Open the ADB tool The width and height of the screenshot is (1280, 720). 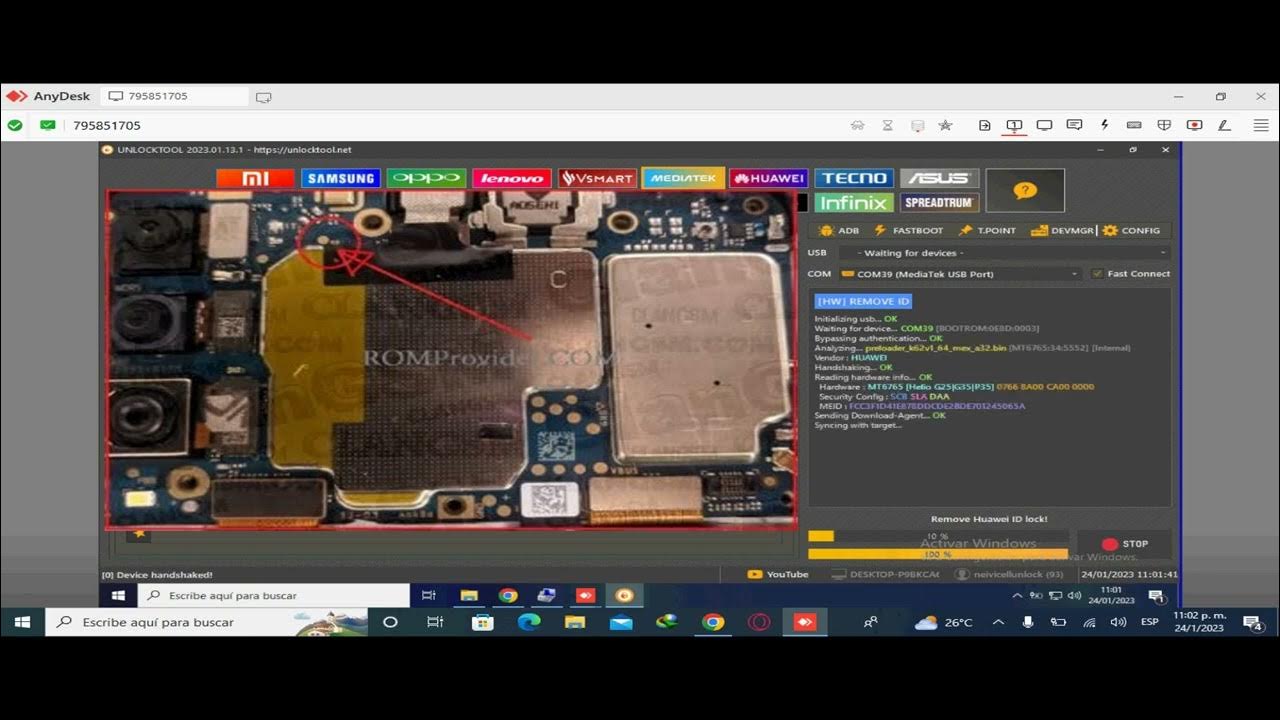click(839, 230)
